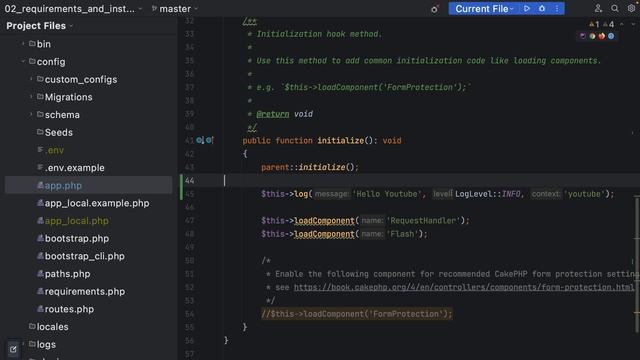
Task: Click the warning count indicator showing 1
Action: (x=594, y=24)
